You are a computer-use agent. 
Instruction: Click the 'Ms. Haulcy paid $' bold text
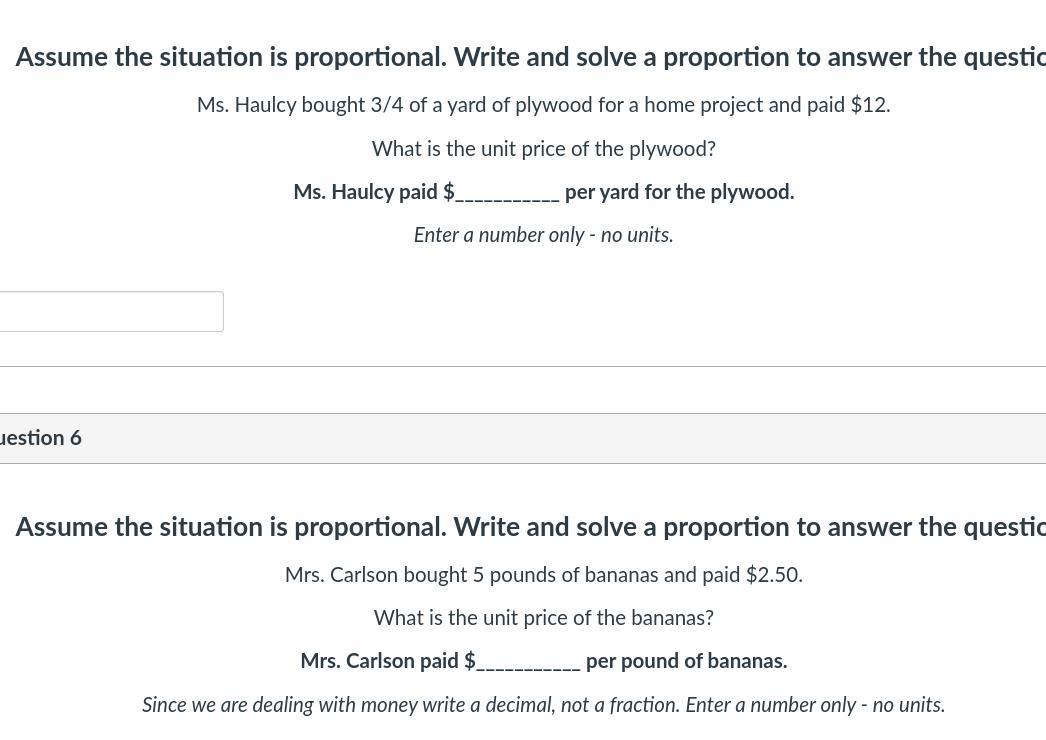(373, 192)
